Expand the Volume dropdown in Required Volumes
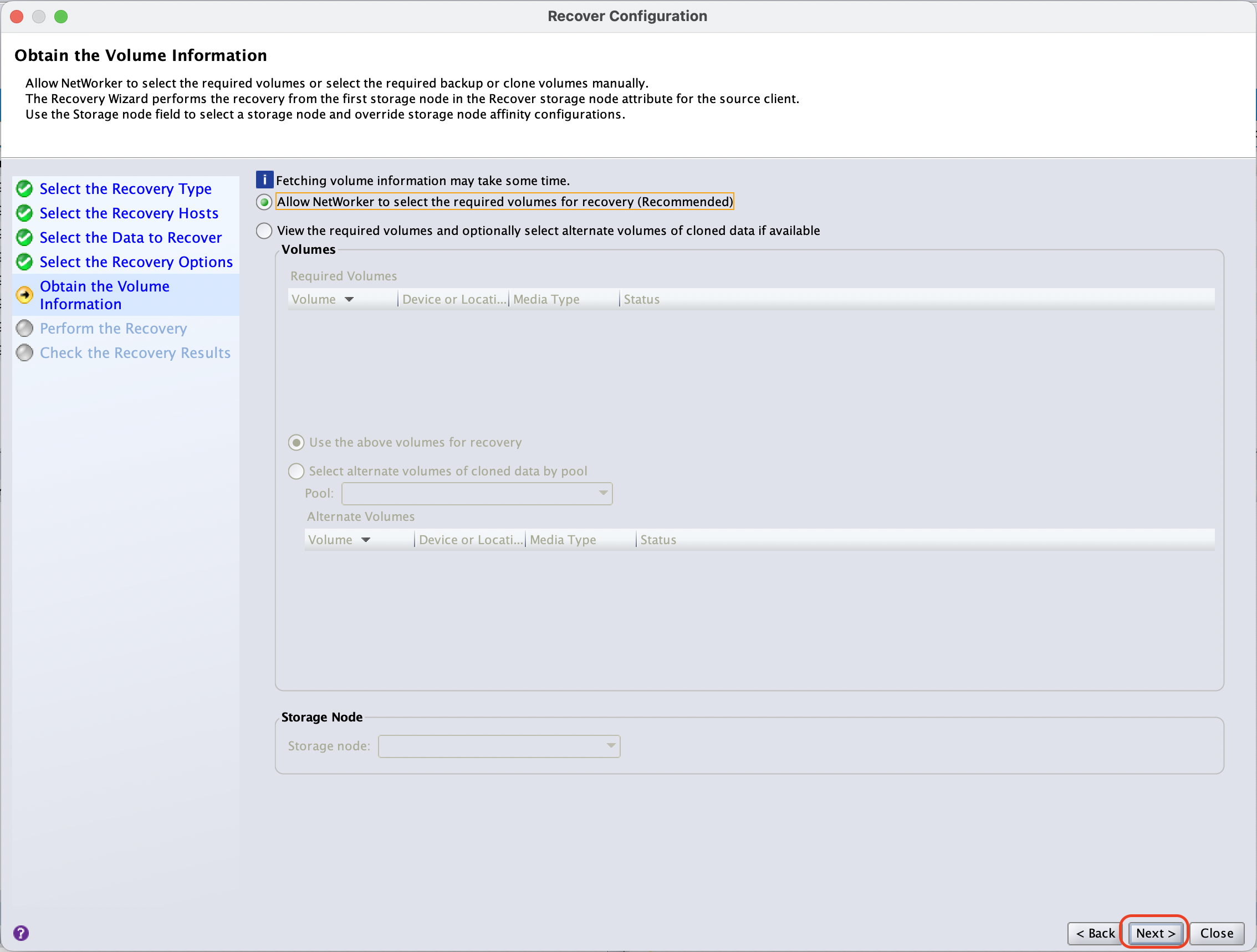This screenshot has width=1257, height=952. pos(349,299)
